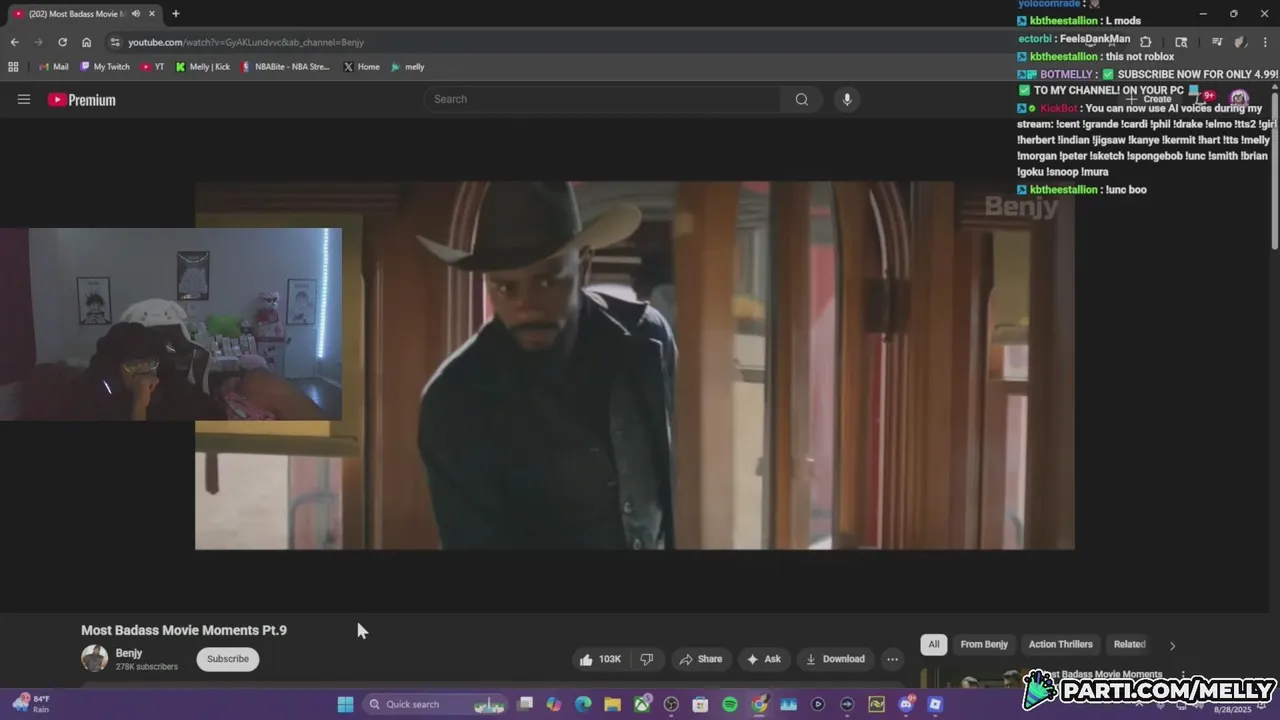Go back with browser back arrow
The width and height of the screenshot is (1280, 720).
[x=14, y=42]
